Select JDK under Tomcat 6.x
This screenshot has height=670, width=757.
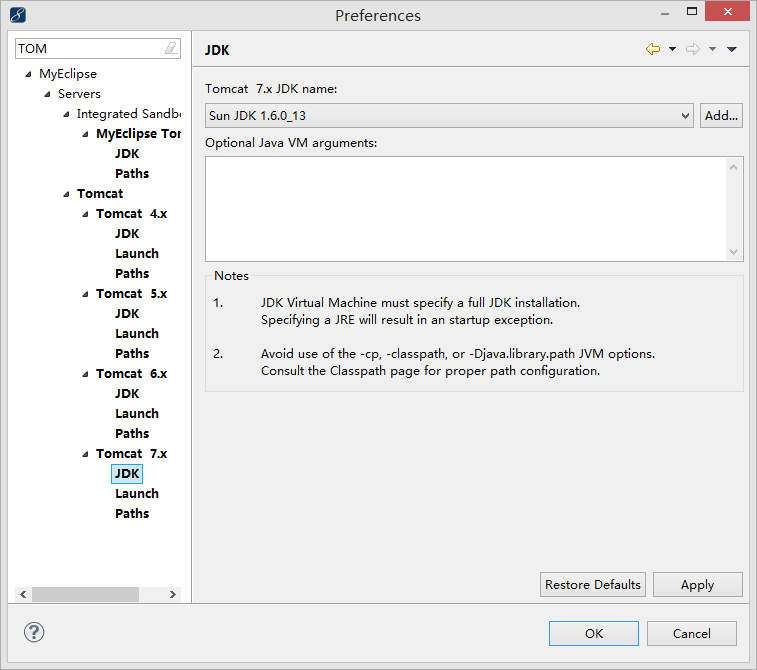pos(127,394)
